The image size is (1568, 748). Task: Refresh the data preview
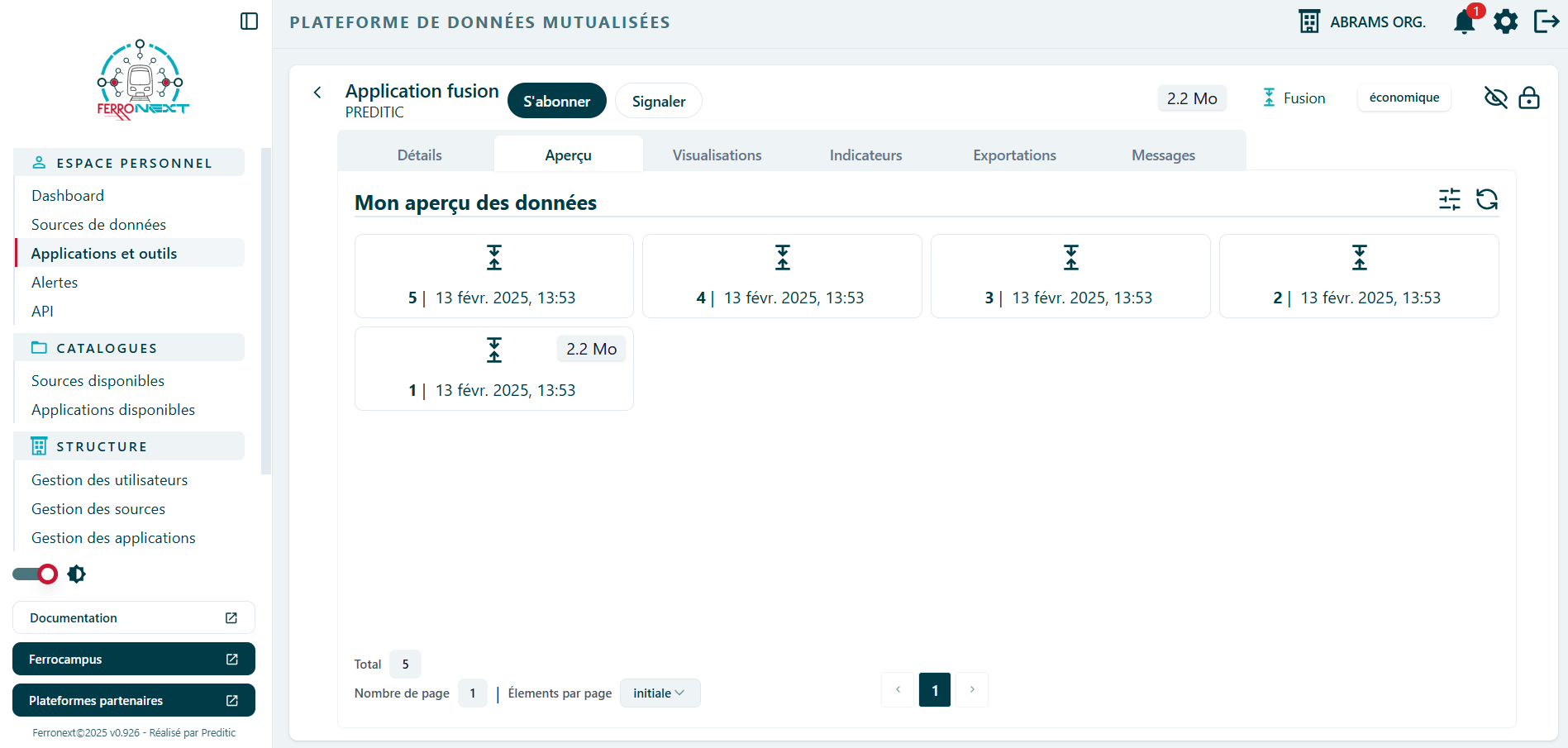1487,199
